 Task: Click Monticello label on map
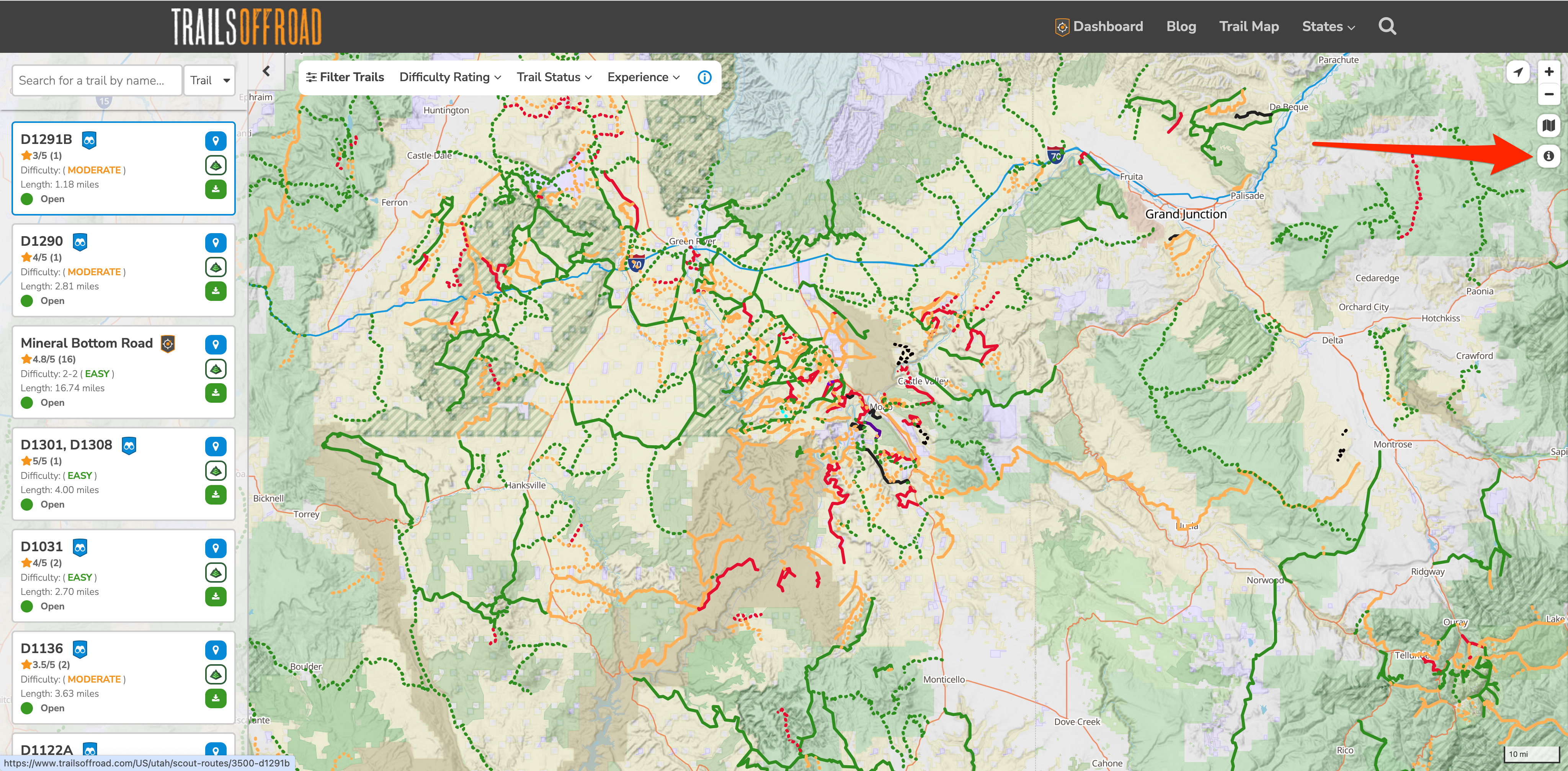944,679
